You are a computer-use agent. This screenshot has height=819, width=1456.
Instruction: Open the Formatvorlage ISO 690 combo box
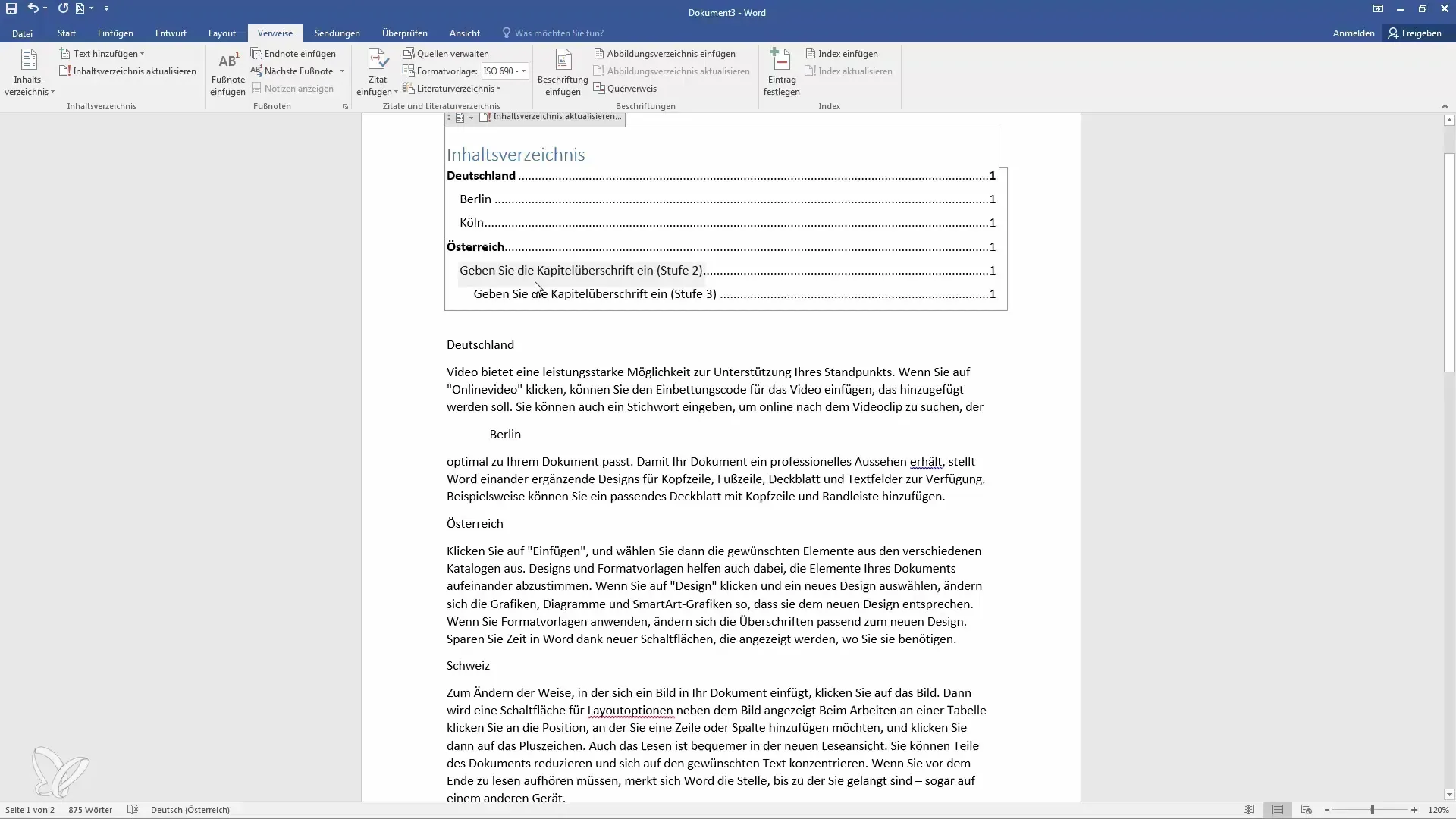[x=504, y=71]
